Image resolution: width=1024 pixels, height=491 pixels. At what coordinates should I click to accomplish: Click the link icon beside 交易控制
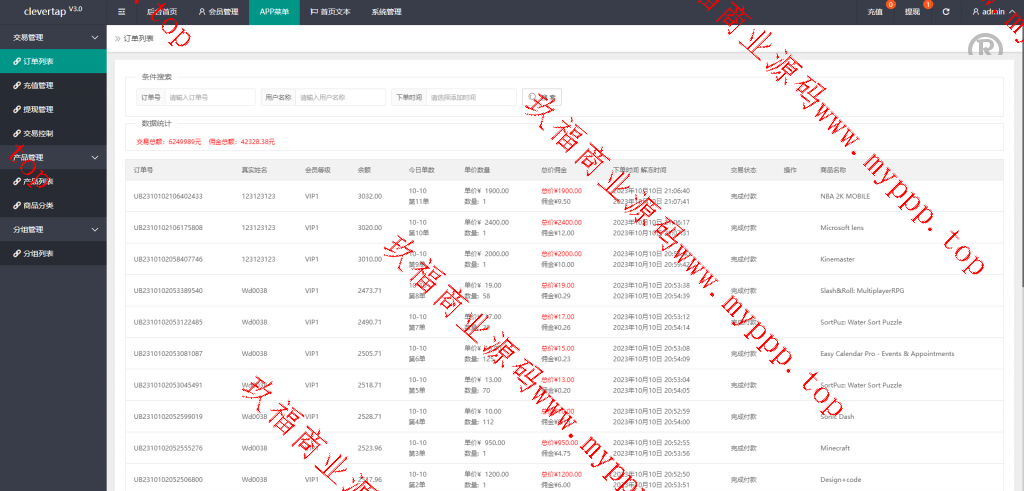pos(16,133)
